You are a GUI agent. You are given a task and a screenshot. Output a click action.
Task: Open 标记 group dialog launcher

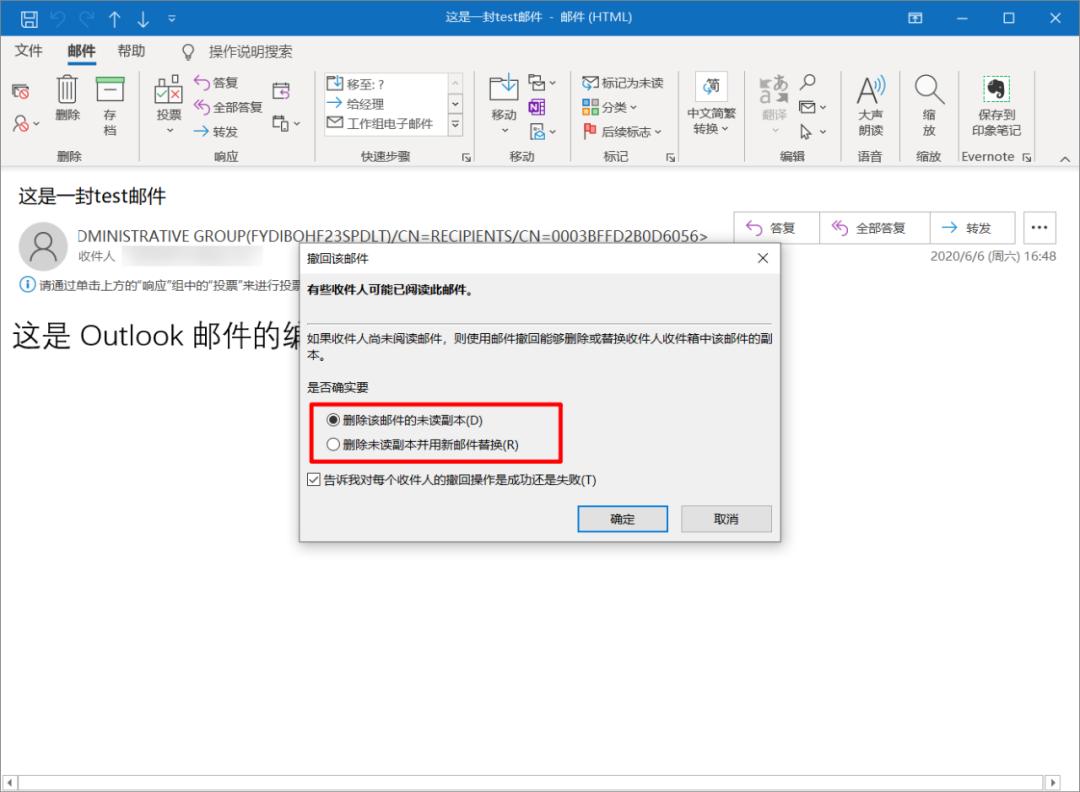pyautogui.click(x=670, y=158)
